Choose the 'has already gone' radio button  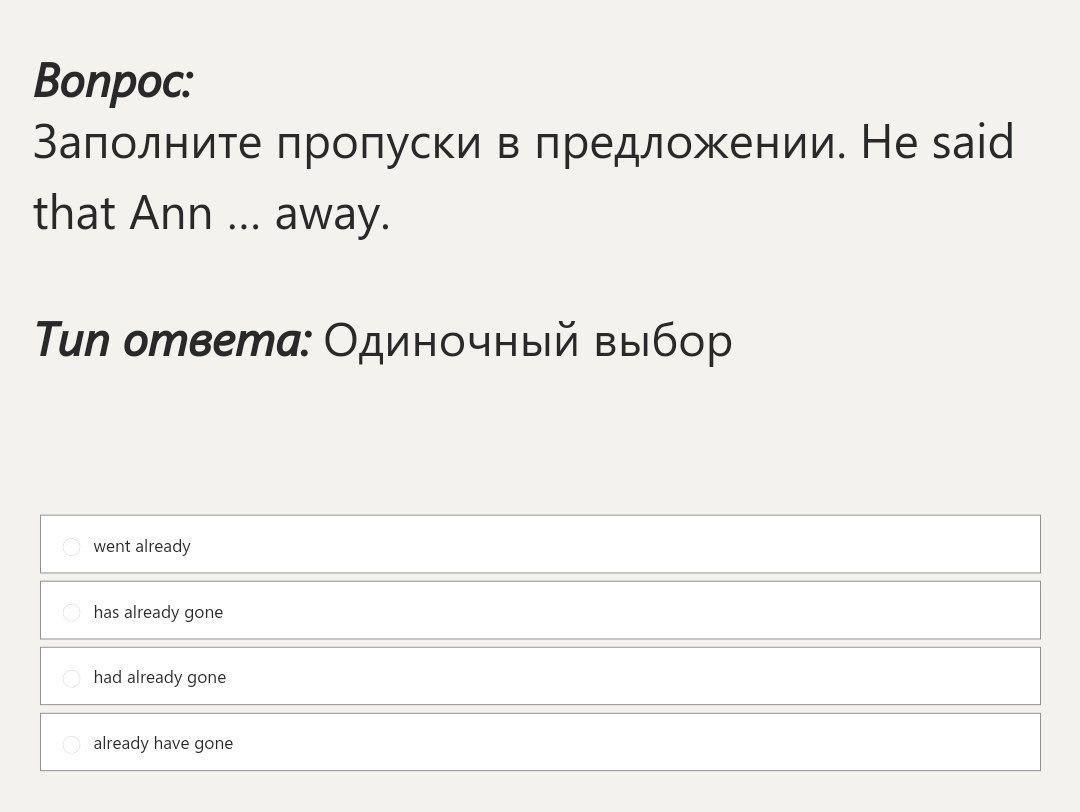71,612
